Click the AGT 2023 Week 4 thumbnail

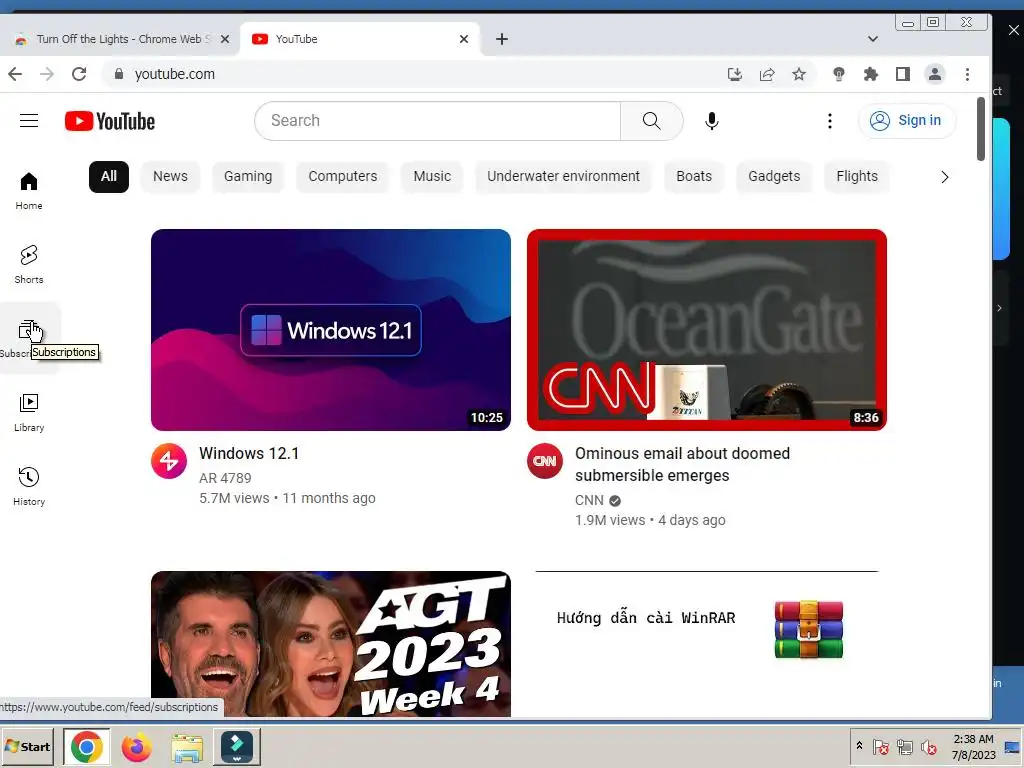pos(331,644)
